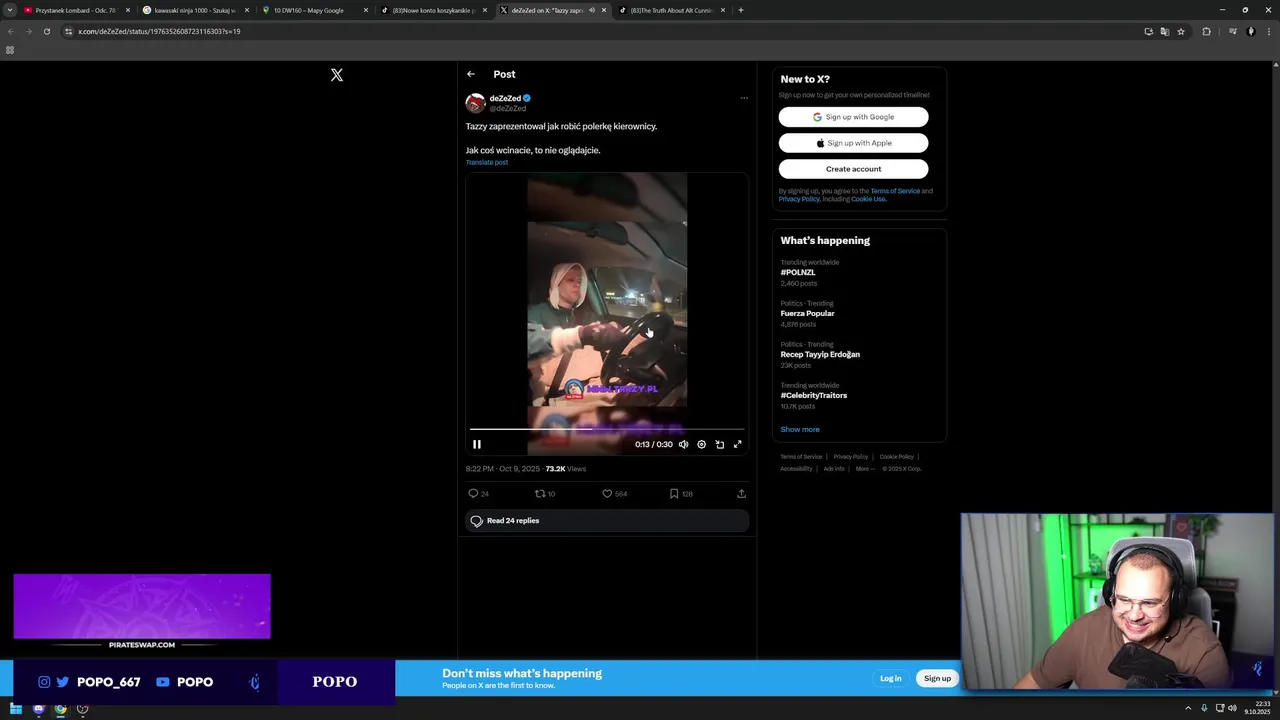1280x720 pixels.
Task: Go back with the Post back arrow
Action: pos(471,74)
